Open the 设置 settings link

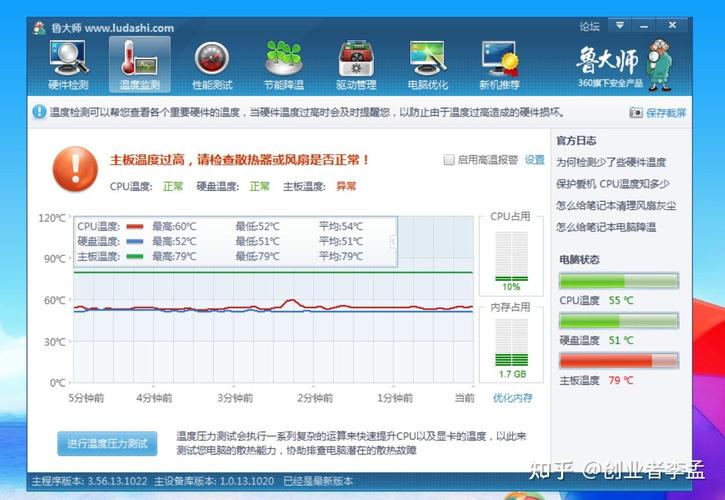click(535, 160)
